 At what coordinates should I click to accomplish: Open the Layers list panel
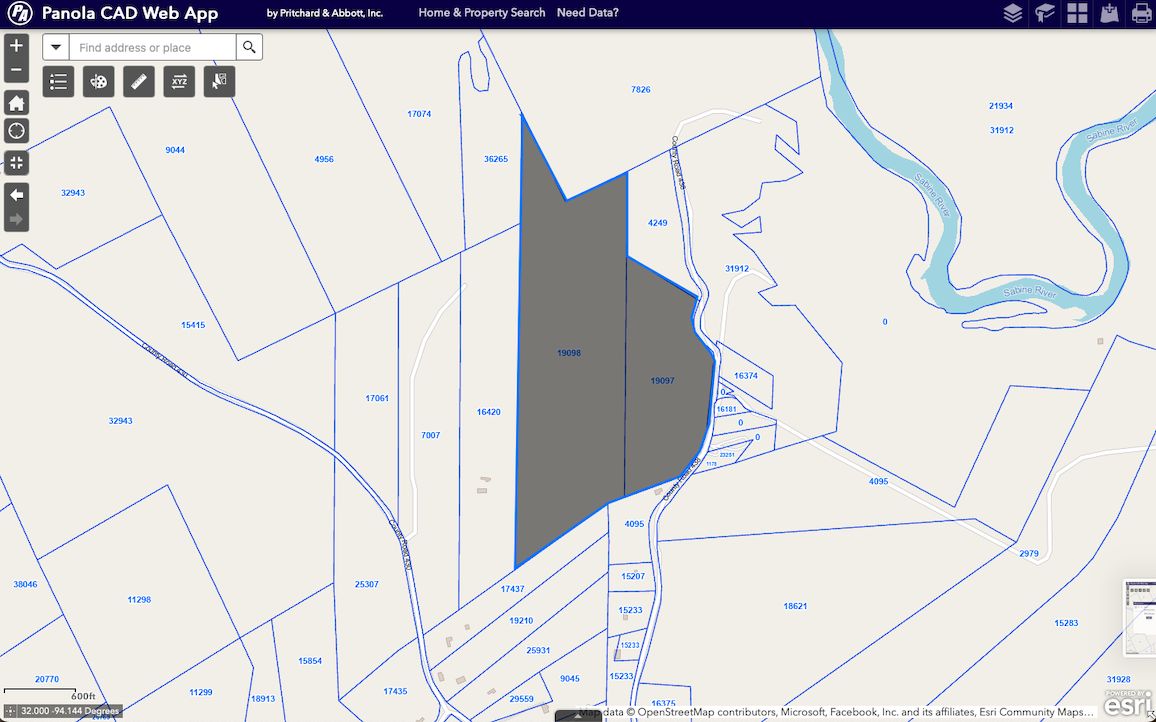click(1012, 13)
